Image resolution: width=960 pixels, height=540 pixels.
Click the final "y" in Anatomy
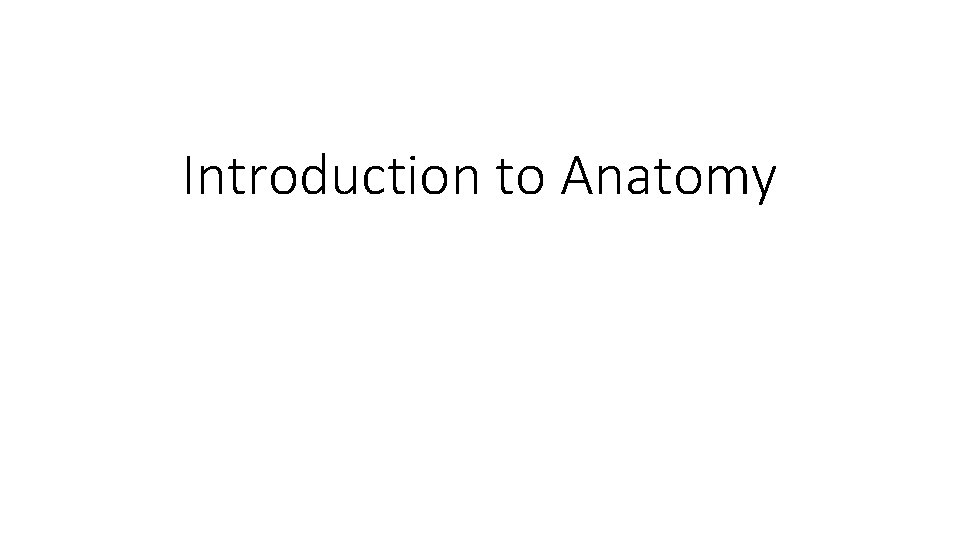coord(762,183)
